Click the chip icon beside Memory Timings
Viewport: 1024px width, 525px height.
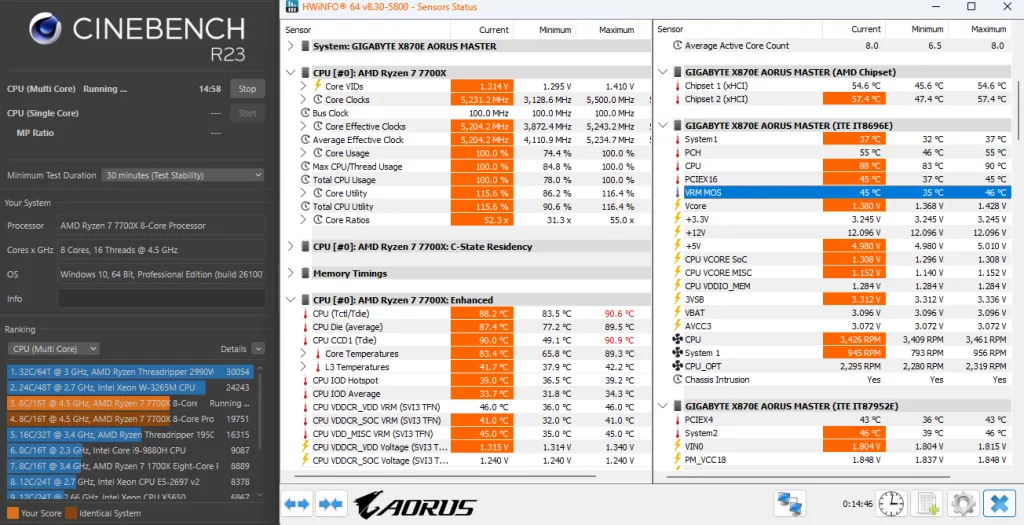coord(305,274)
